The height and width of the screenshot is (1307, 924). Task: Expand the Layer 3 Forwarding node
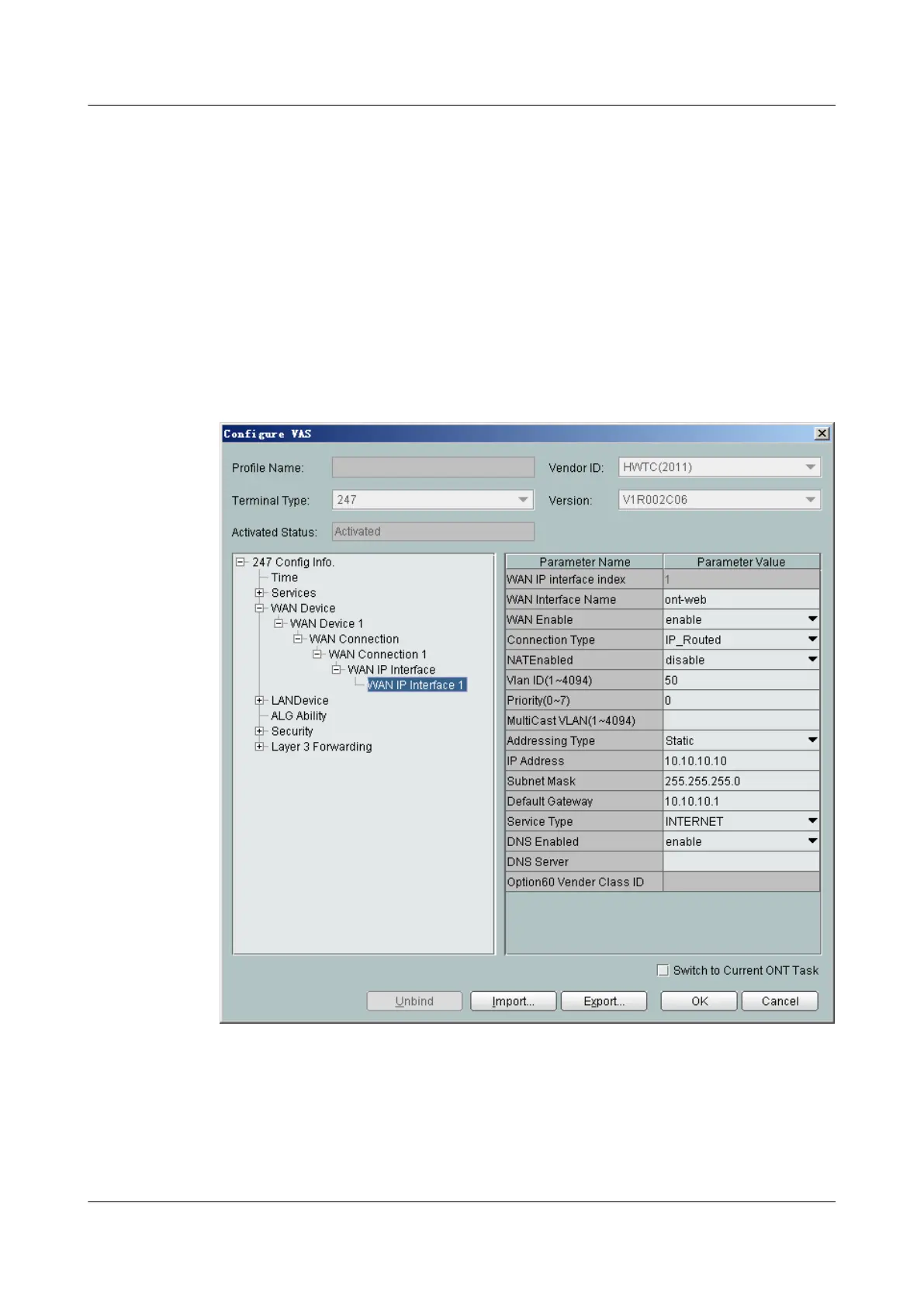(x=260, y=747)
